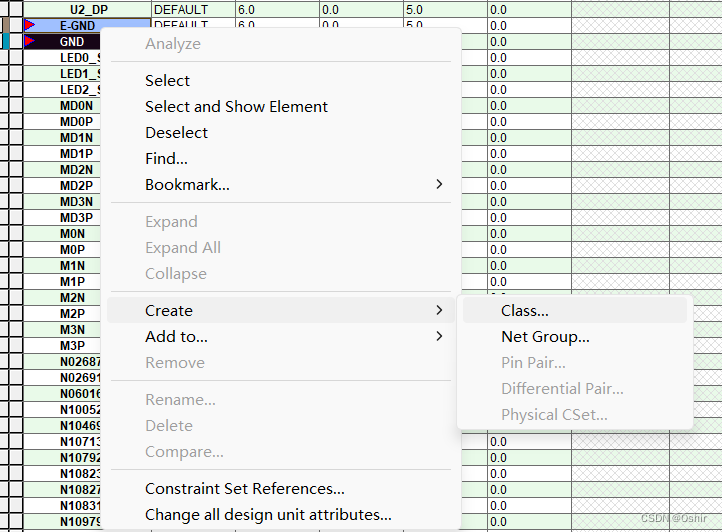722x532 pixels.
Task: Choose Class... from the Create submenu
Action: (525, 311)
